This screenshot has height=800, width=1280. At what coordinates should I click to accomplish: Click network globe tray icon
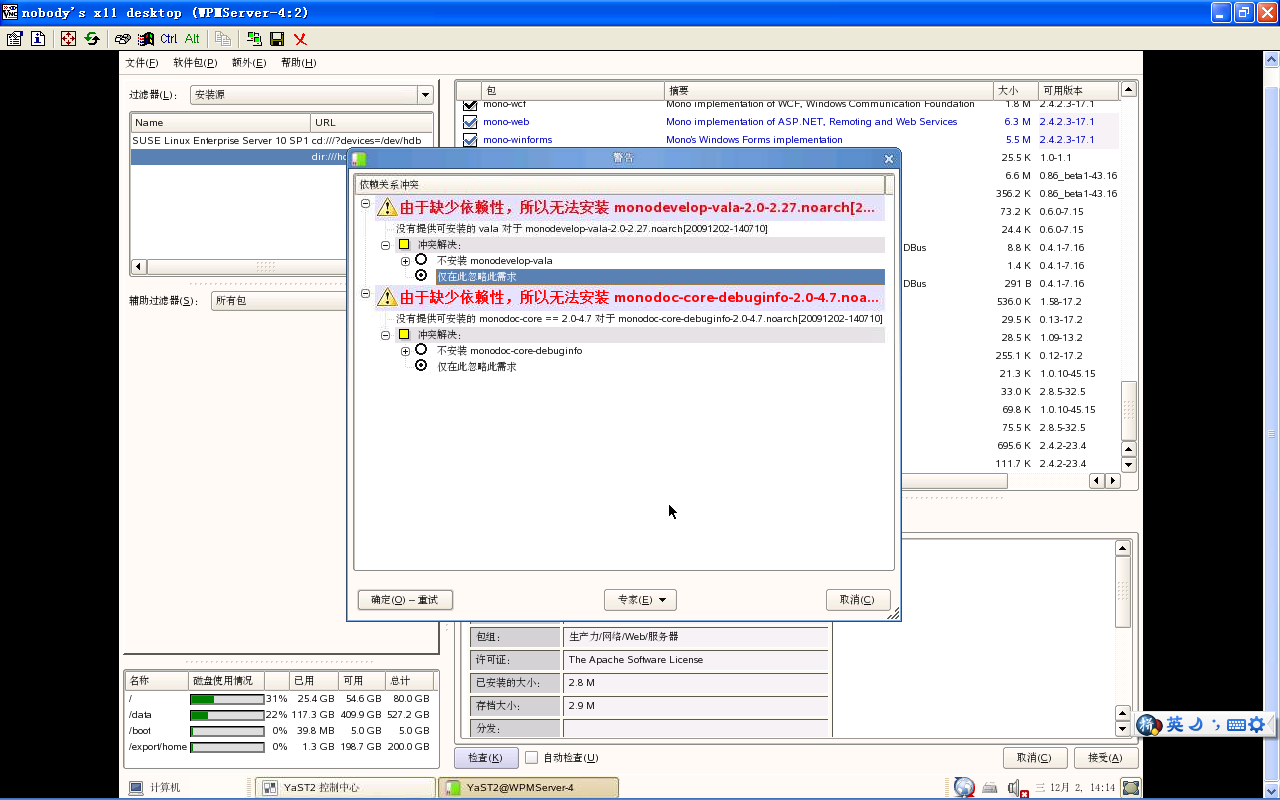tap(964, 788)
